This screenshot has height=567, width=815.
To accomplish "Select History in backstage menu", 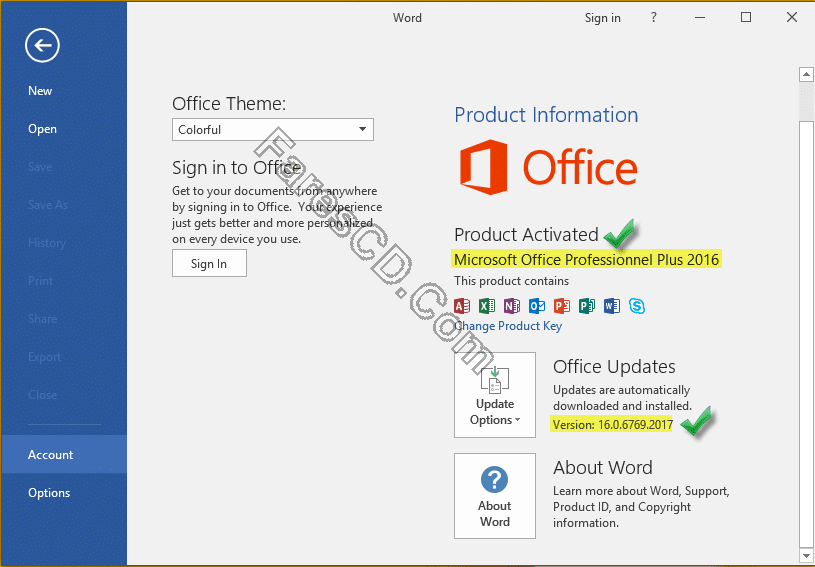I will [x=47, y=243].
